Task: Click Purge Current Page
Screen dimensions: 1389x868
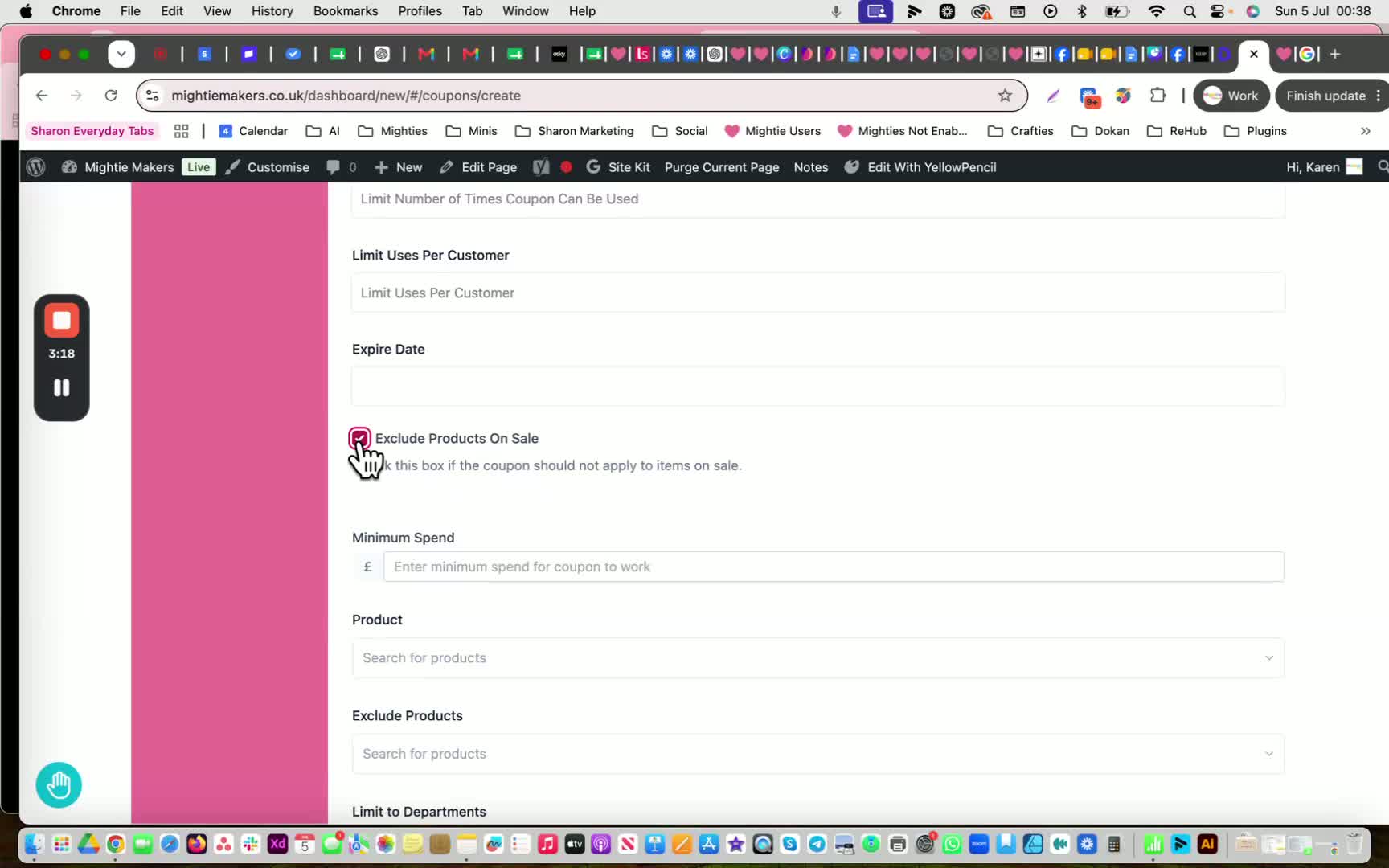Action: [722, 167]
